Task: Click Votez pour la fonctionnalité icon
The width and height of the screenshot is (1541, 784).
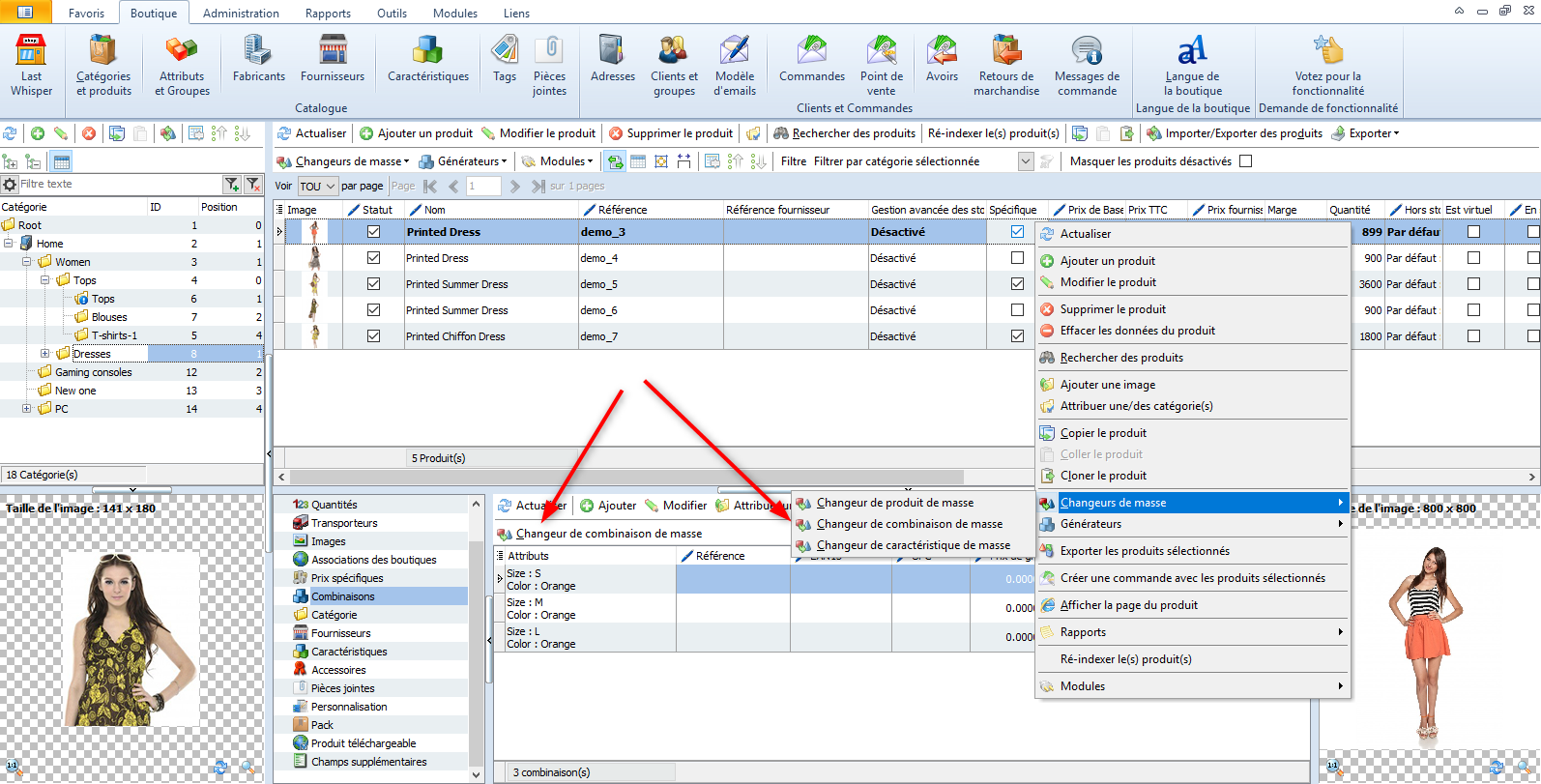Action: click(x=1328, y=65)
